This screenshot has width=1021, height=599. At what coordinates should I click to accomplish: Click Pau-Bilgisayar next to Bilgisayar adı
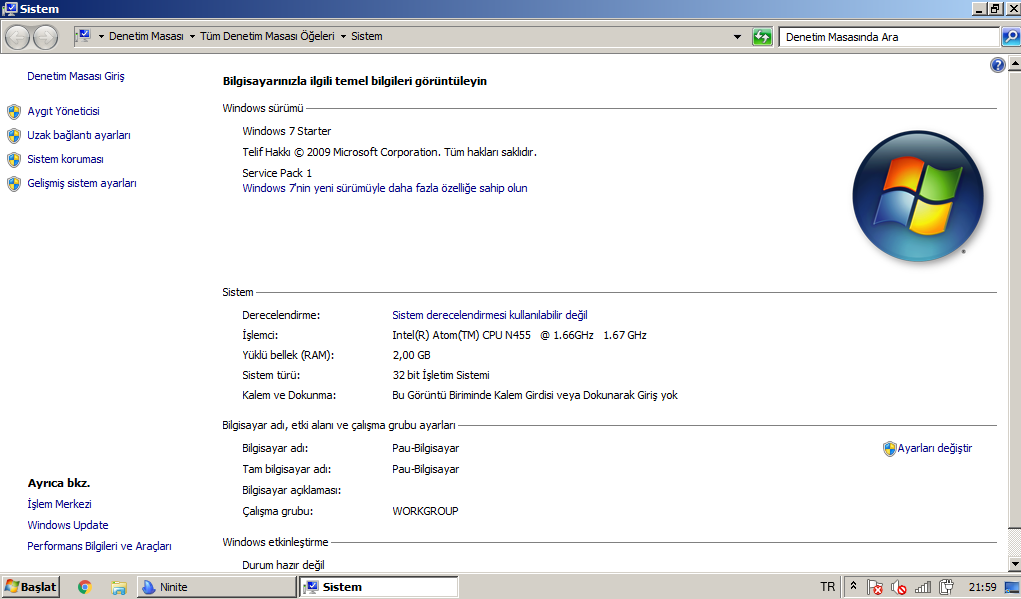[x=425, y=449]
